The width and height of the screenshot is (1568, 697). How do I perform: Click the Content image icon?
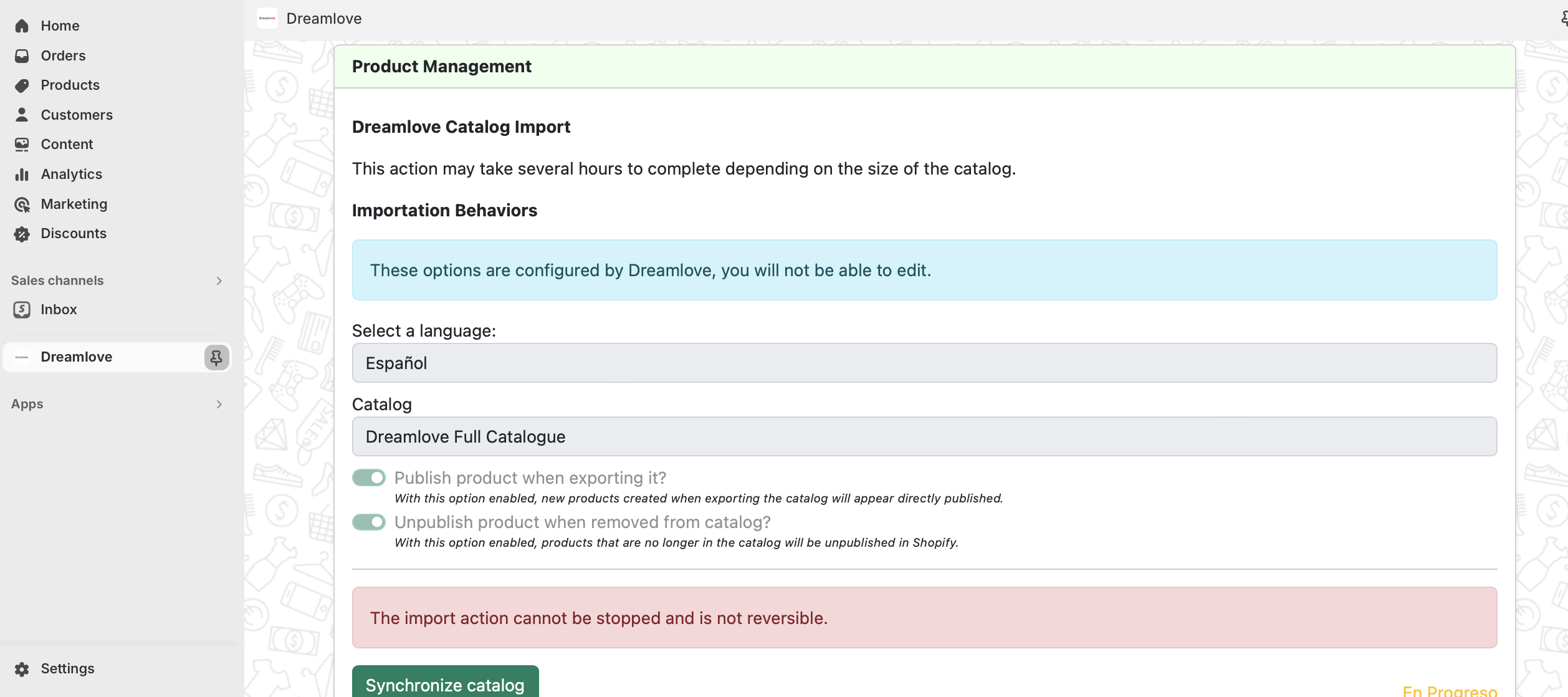coord(22,145)
